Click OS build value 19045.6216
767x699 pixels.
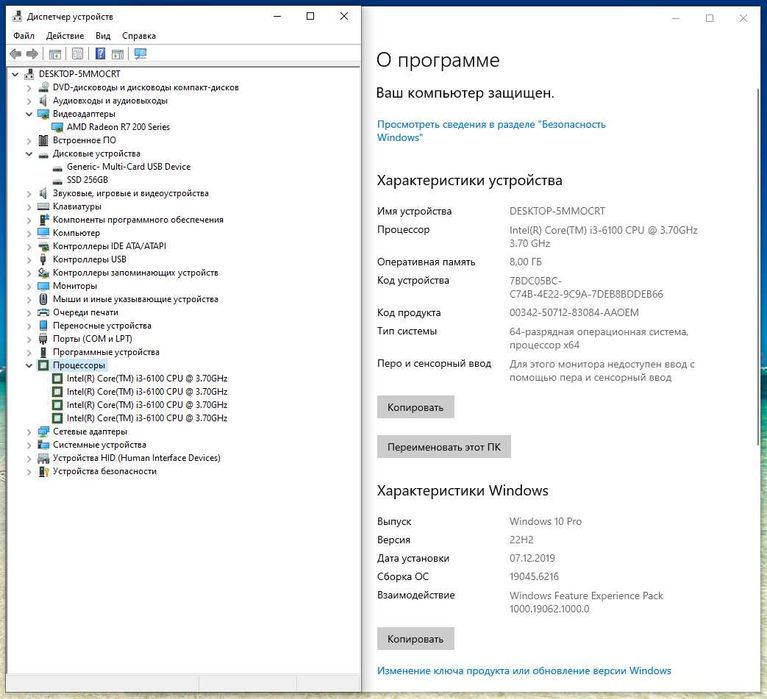[x=534, y=577]
